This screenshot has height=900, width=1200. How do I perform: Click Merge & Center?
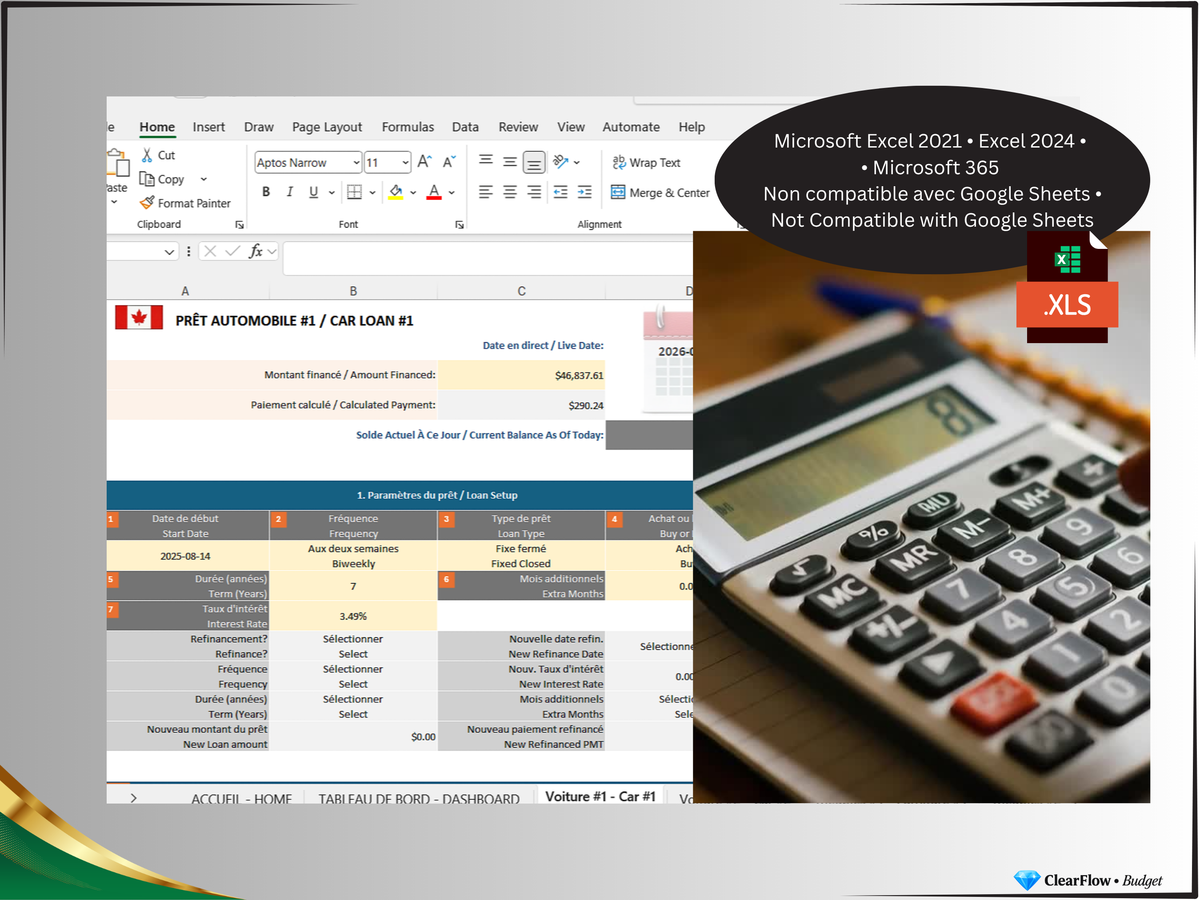[660, 193]
